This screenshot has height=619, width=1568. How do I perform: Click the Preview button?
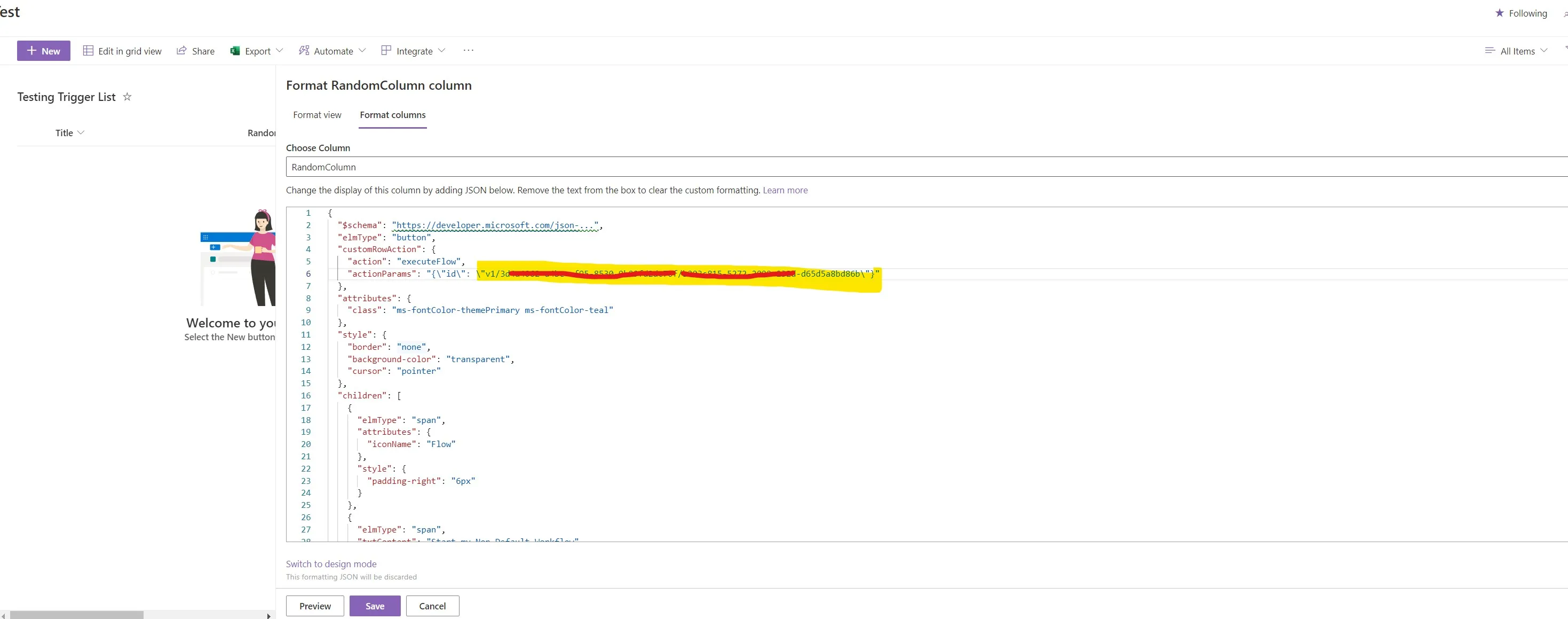click(314, 606)
